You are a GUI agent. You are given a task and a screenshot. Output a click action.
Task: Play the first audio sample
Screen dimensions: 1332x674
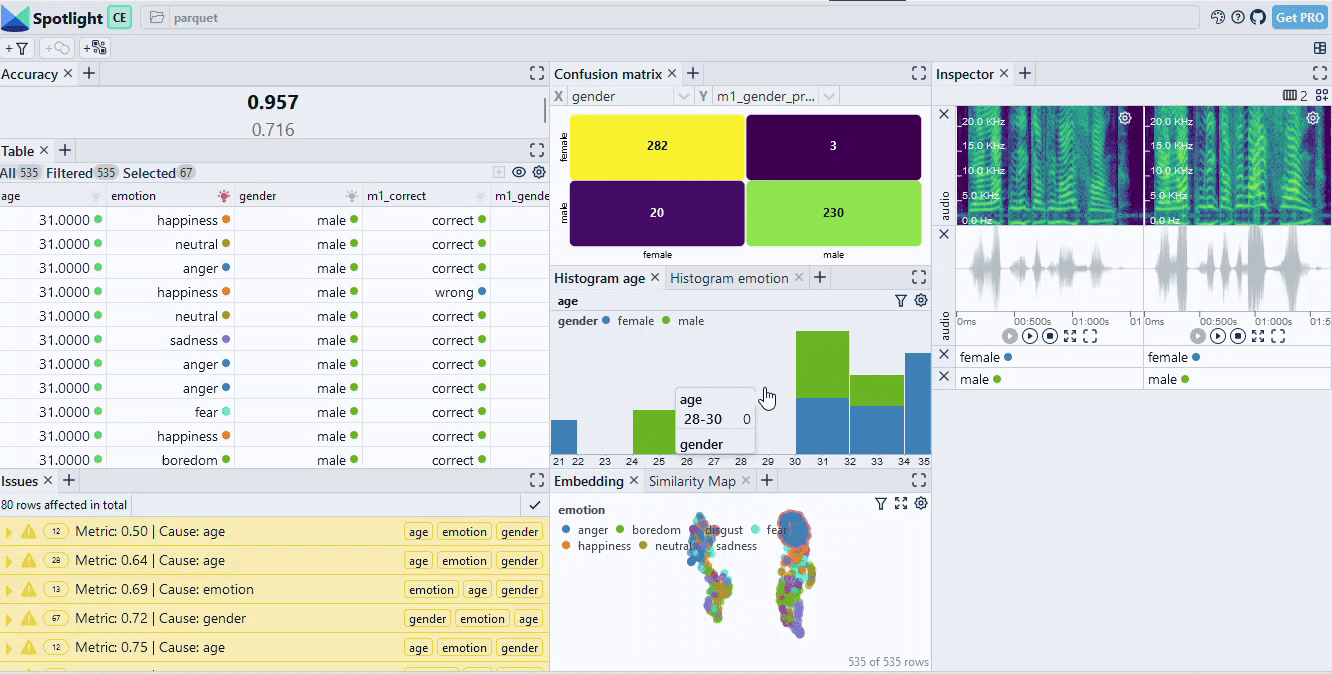click(1030, 336)
